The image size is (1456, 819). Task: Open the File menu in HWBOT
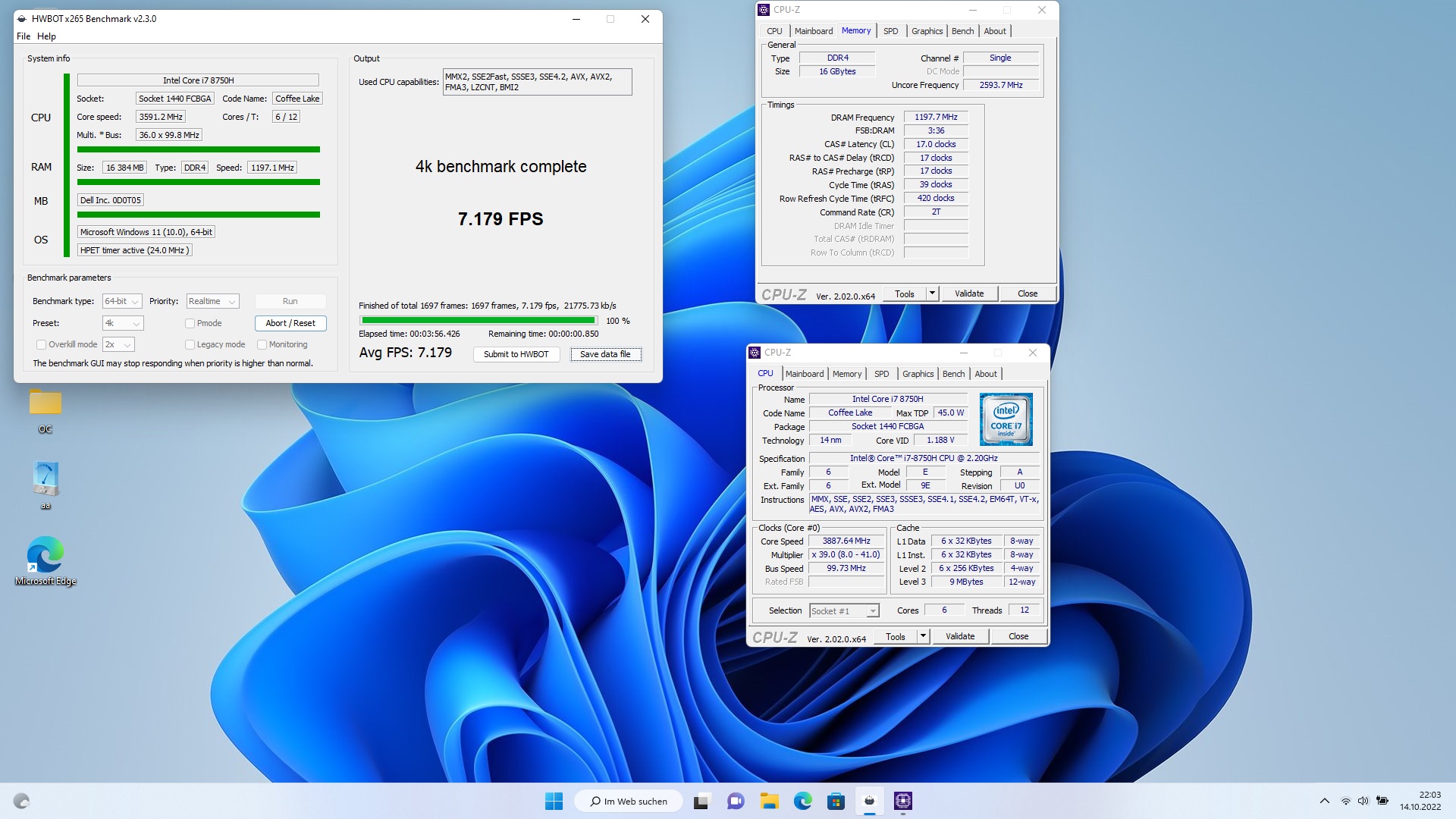pyautogui.click(x=24, y=36)
